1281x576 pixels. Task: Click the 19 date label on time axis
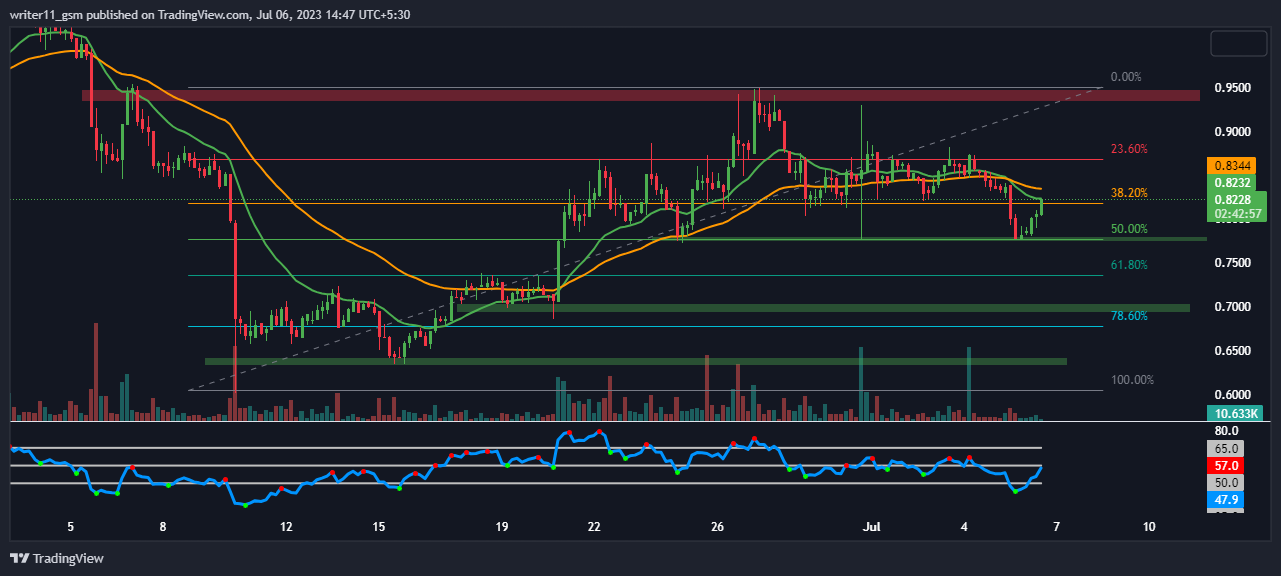click(x=501, y=526)
